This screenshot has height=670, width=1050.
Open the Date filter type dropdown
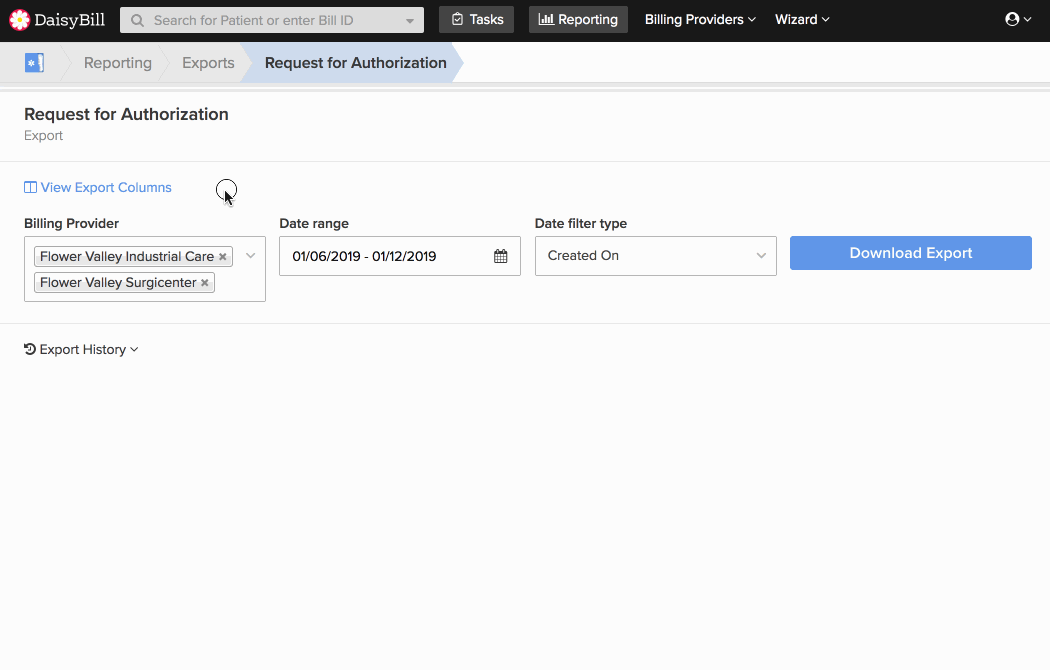click(x=656, y=256)
